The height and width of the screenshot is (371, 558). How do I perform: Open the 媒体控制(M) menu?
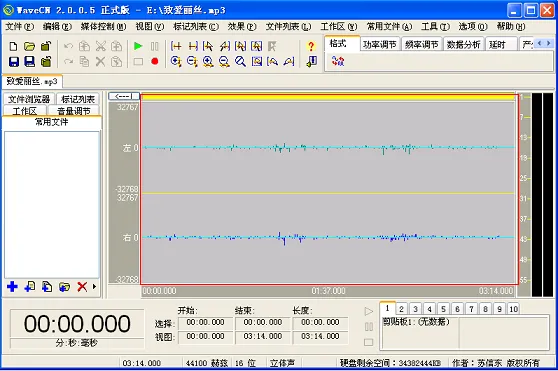coord(103,26)
